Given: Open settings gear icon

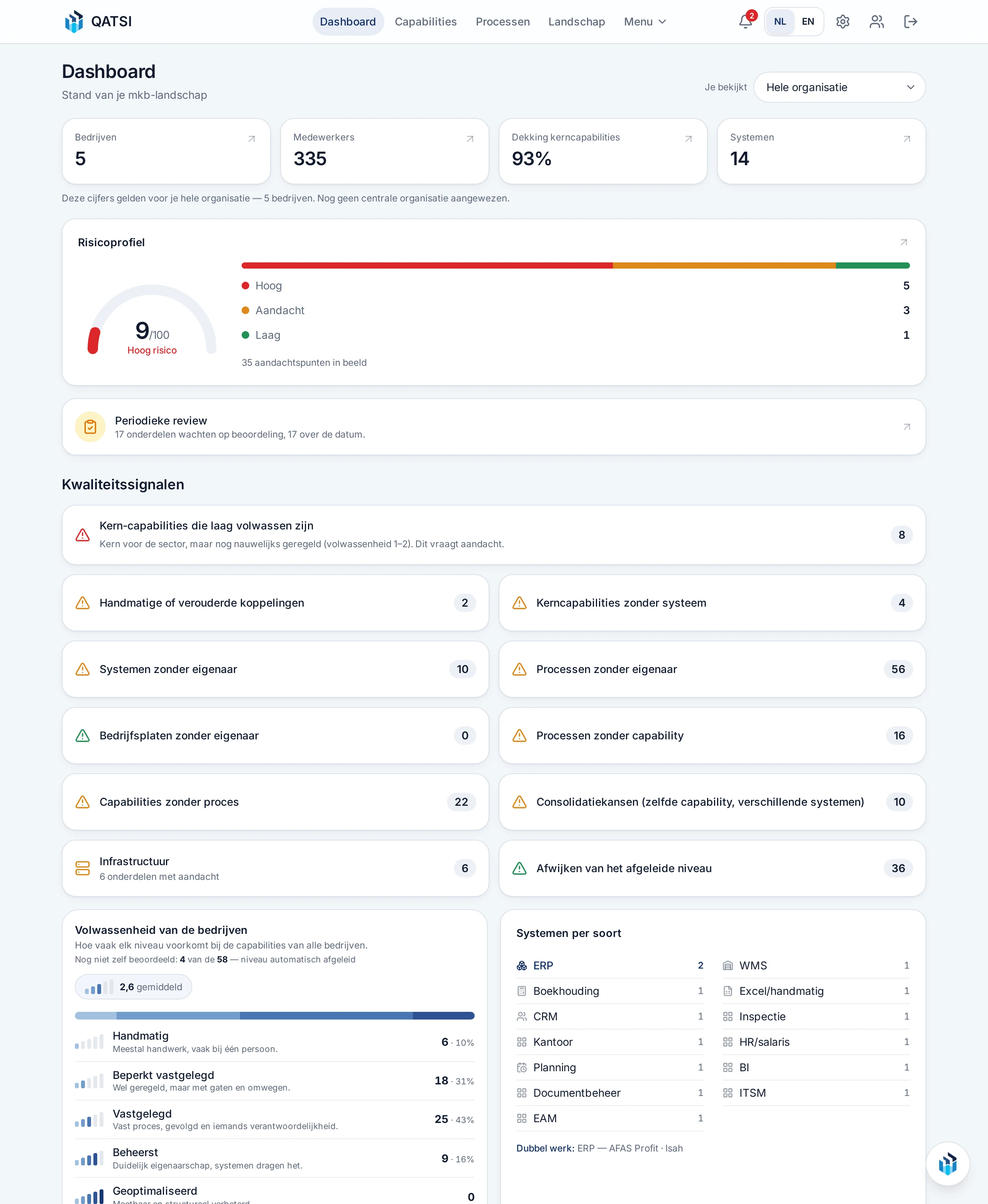Looking at the screenshot, I should coord(842,22).
